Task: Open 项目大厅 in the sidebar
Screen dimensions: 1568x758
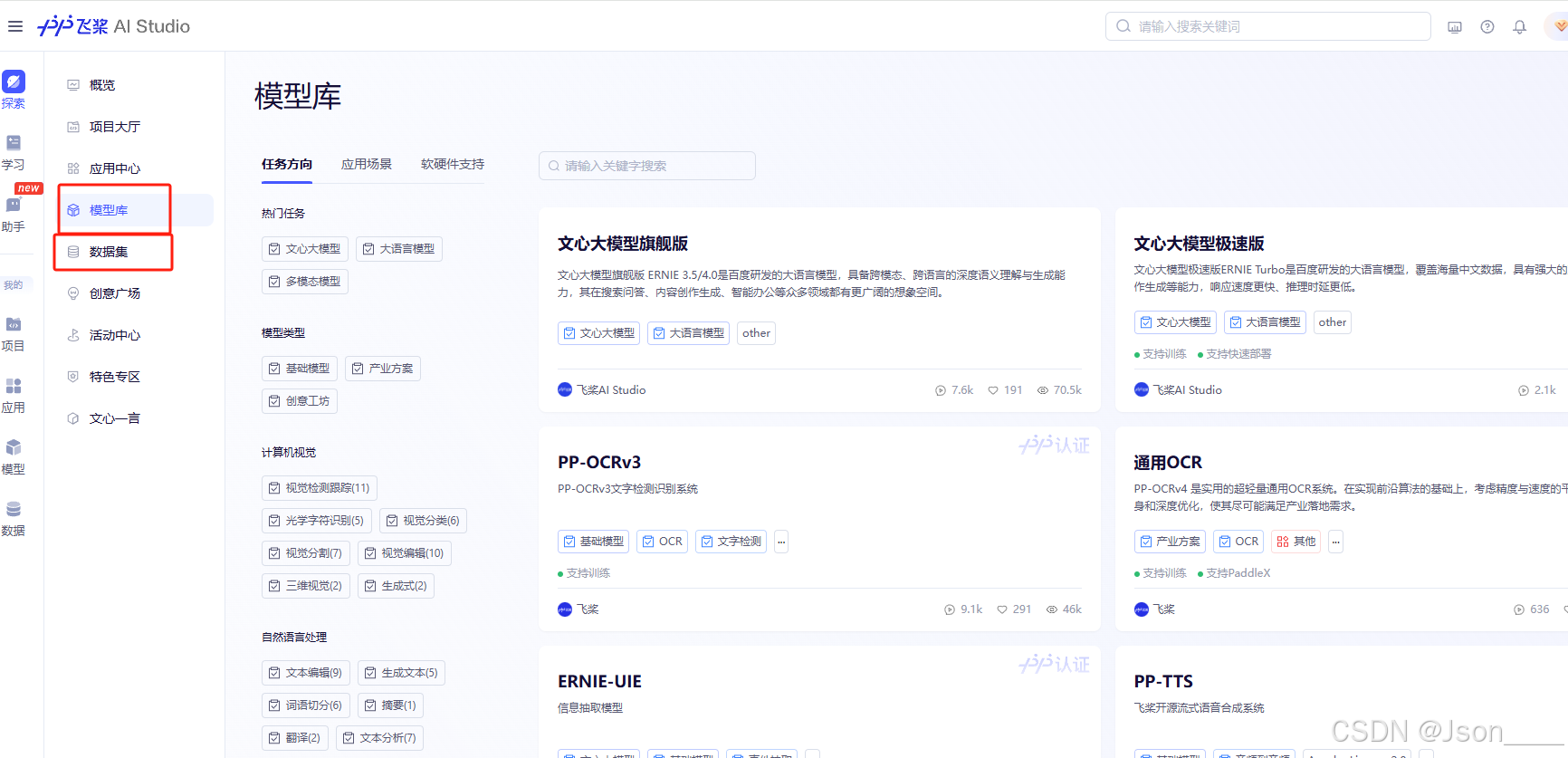Action: point(114,127)
